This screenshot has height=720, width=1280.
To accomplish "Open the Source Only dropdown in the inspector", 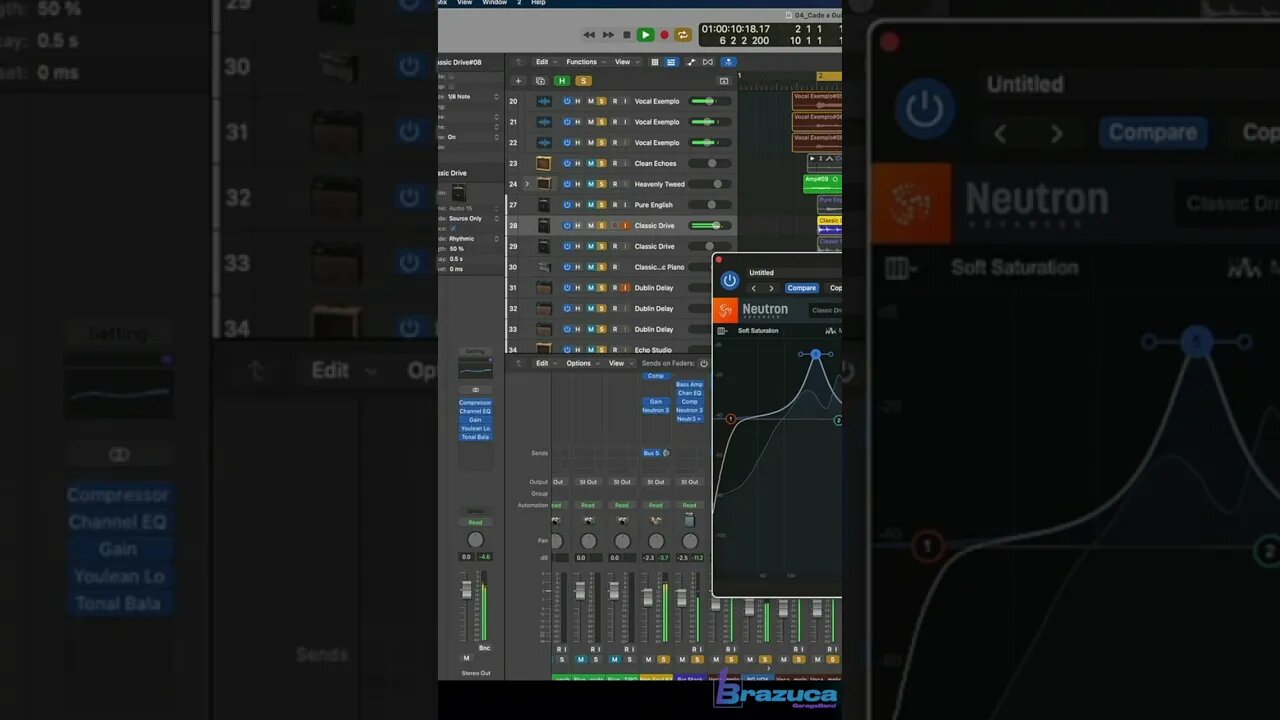I will pyautogui.click(x=474, y=218).
